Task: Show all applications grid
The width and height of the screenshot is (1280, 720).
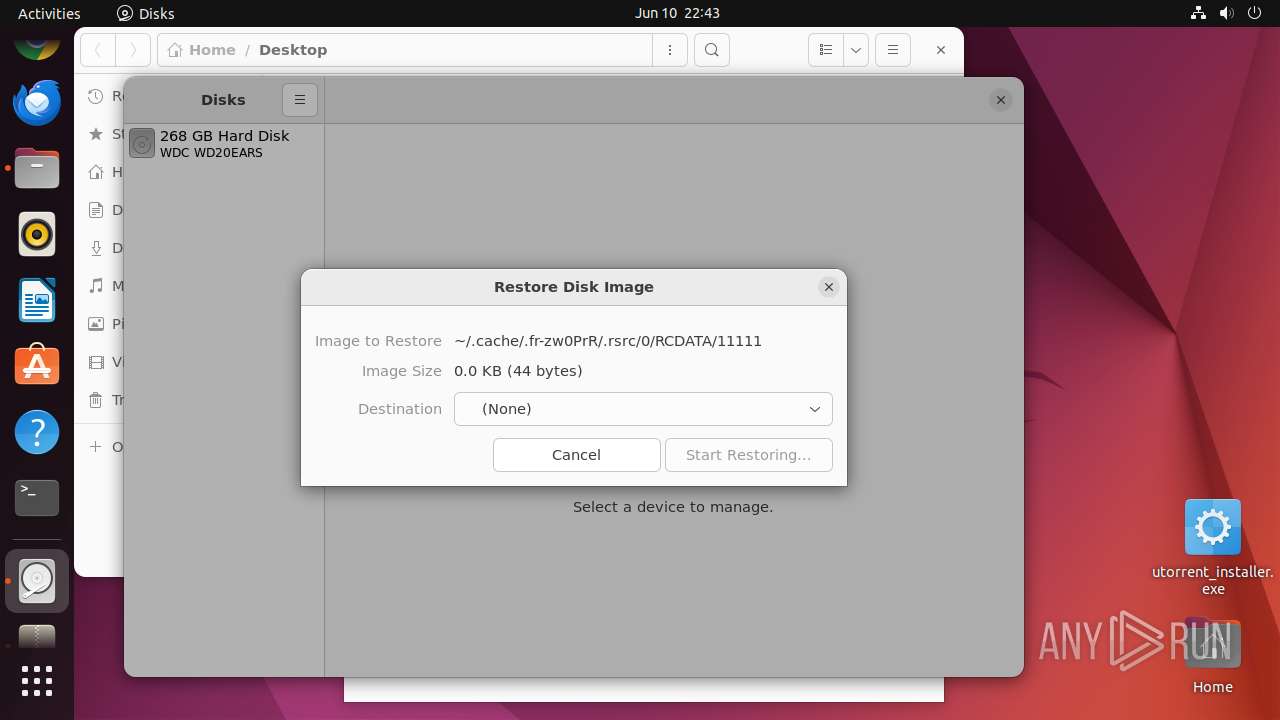Action: click(37, 681)
